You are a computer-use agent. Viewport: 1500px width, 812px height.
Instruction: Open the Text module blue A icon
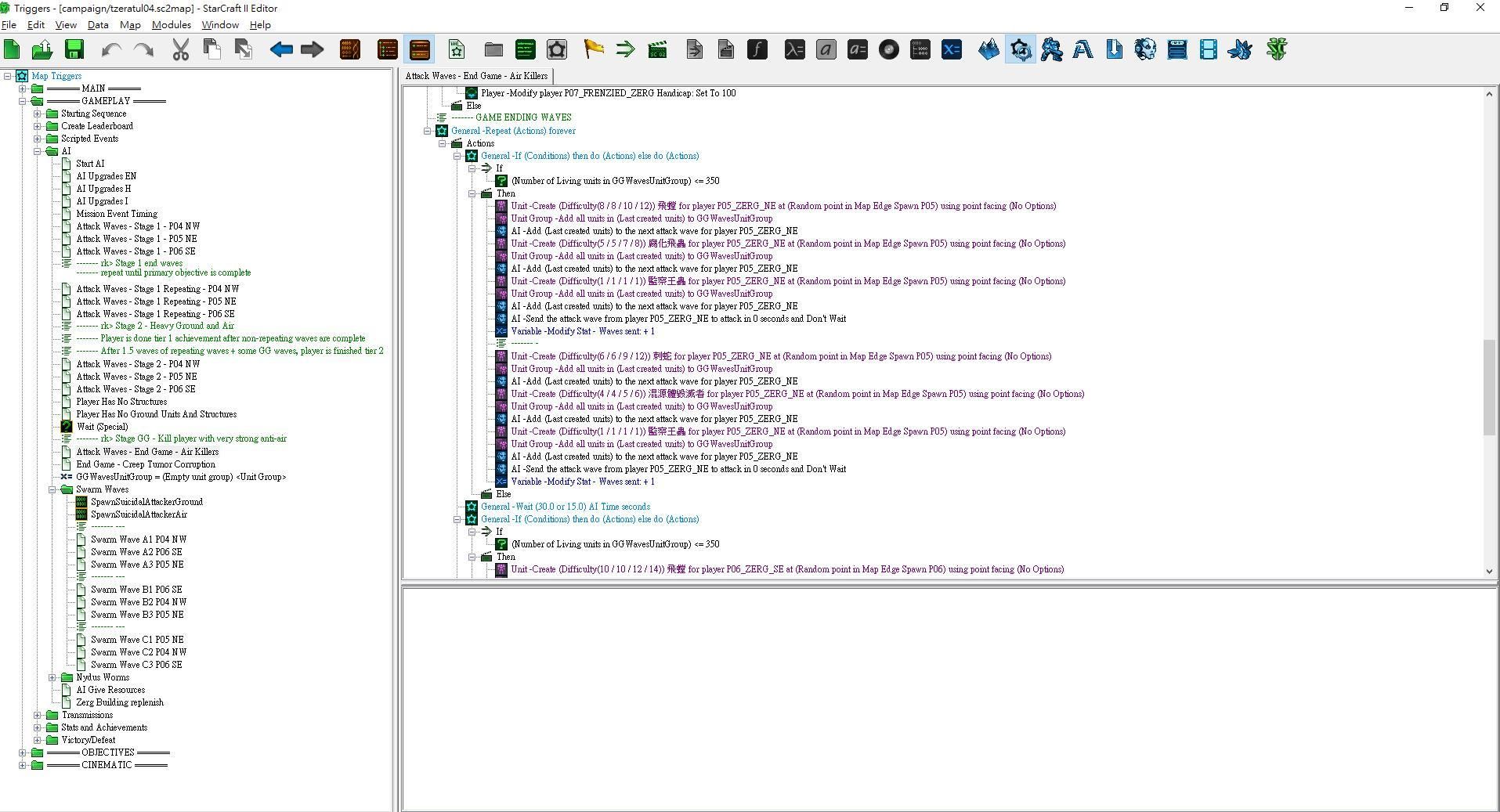[1083, 50]
